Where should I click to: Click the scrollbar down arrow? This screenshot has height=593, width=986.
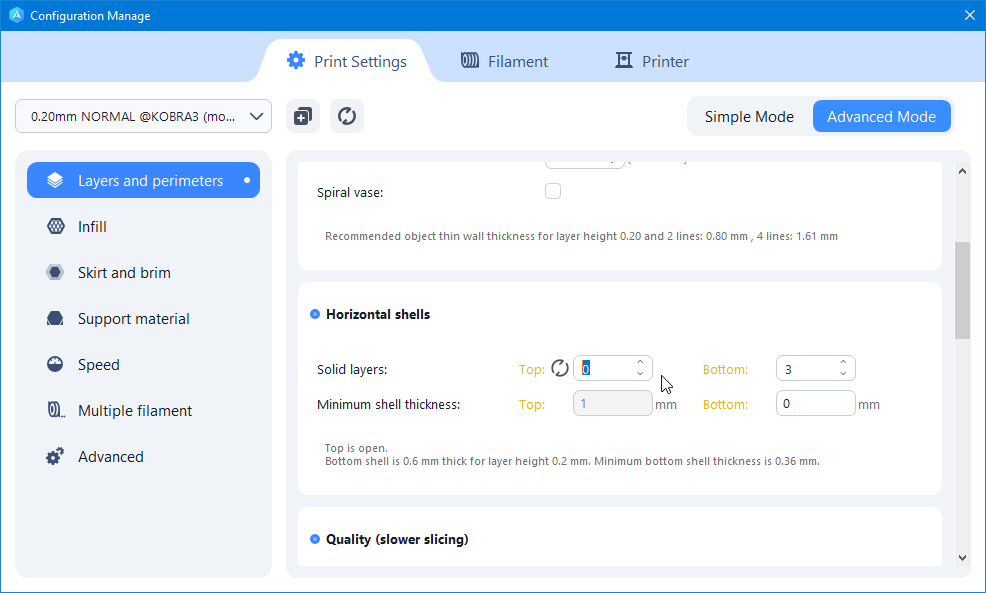click(x=962, y=557)
